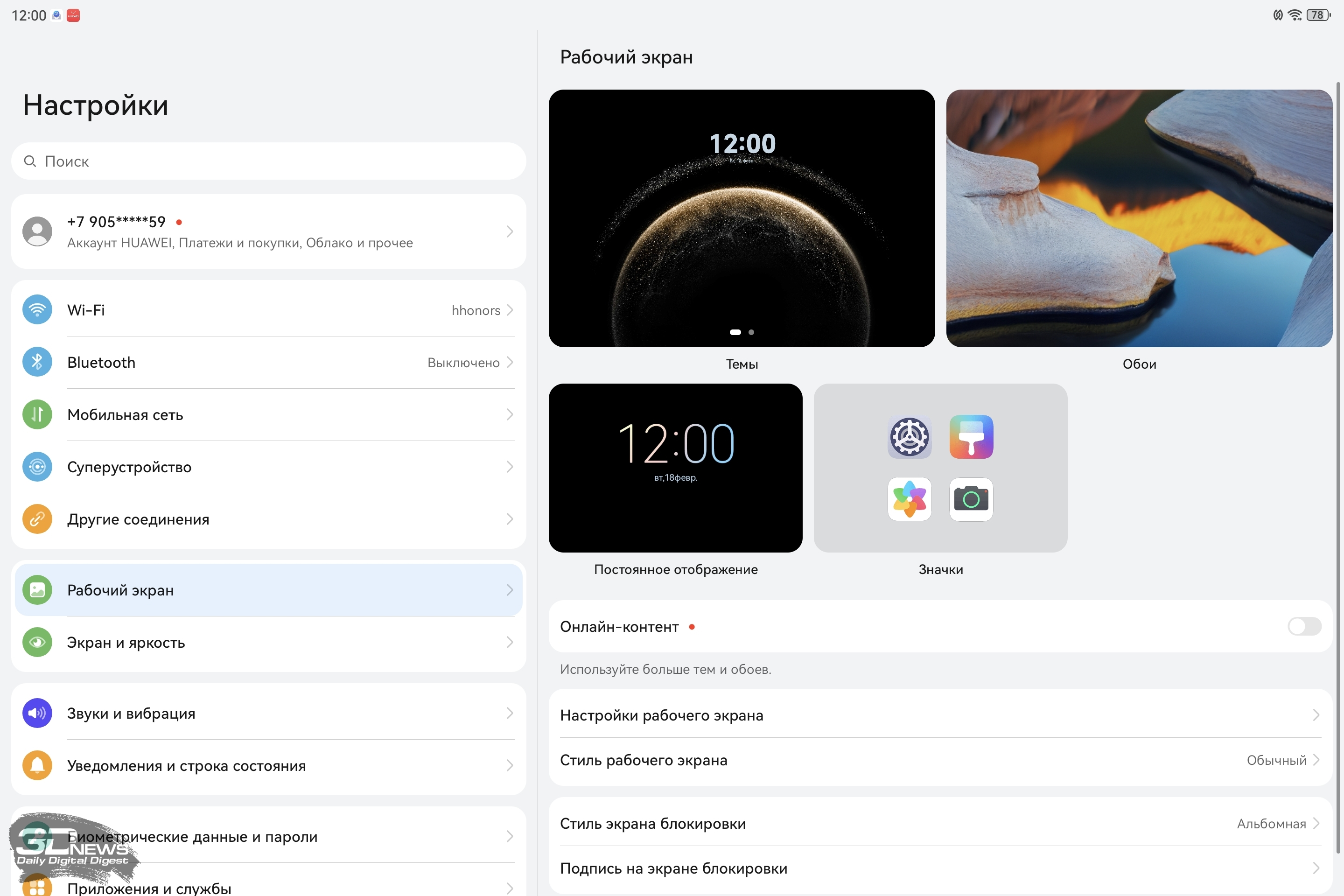
Task: Open the HUAWEI account row +7 905*****59
Action: click(x=269, y=231)
